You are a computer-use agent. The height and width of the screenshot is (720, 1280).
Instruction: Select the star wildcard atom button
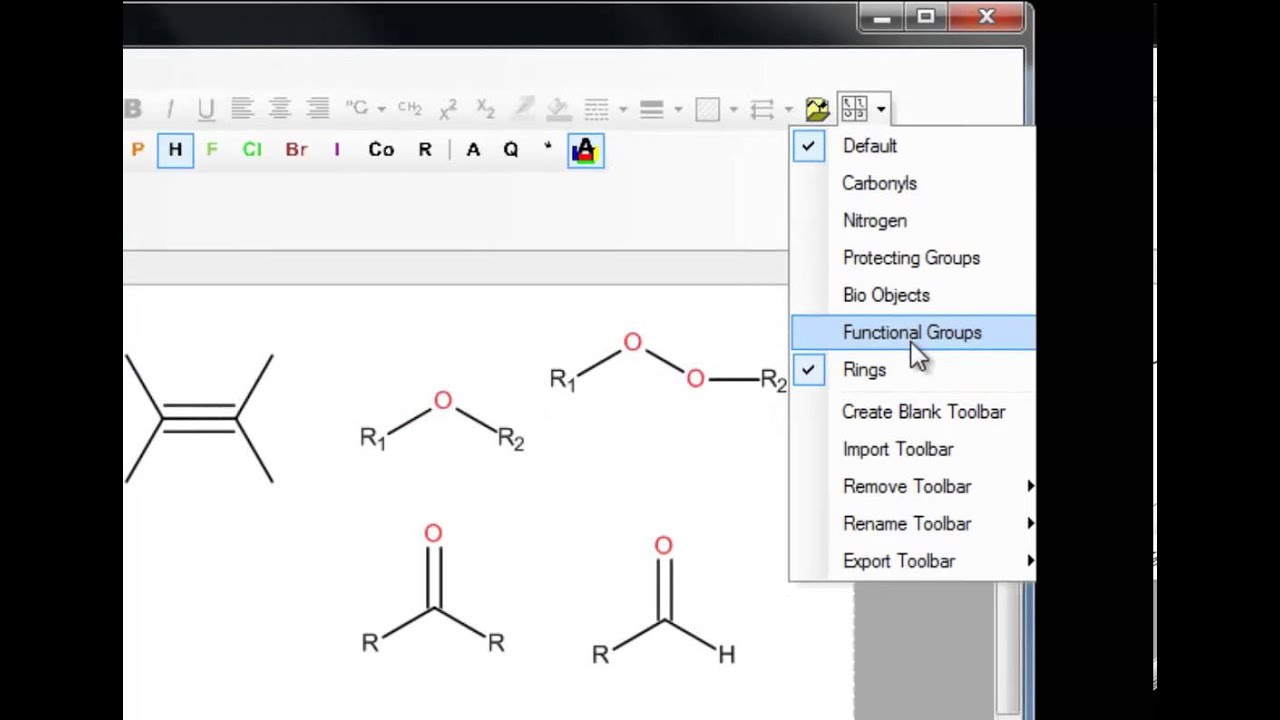[x=547, y=148]
